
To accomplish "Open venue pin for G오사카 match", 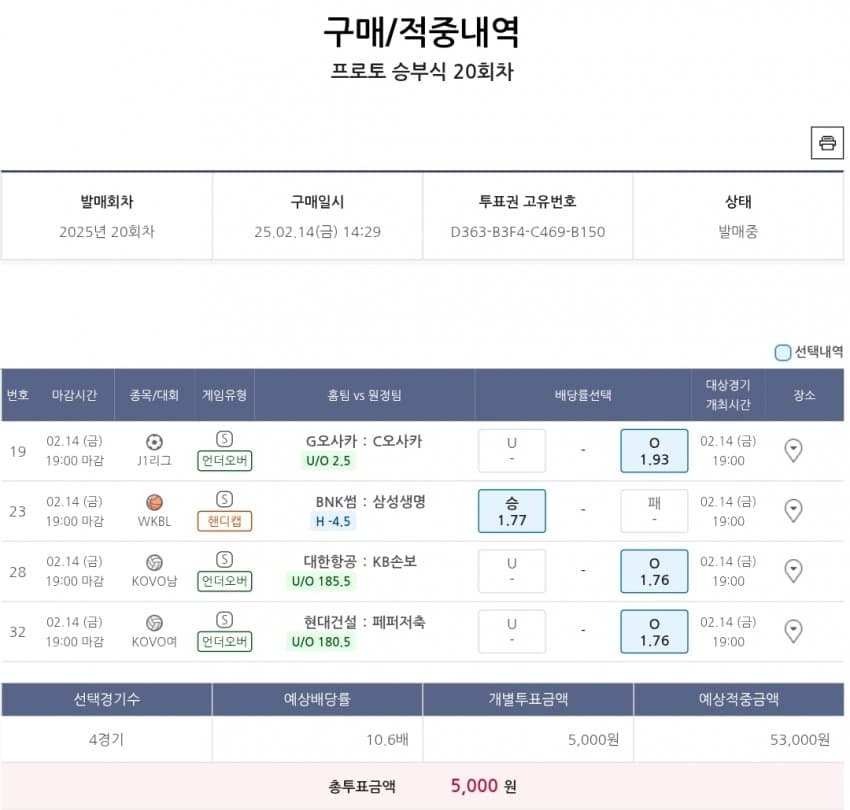I will coord(793,451).
